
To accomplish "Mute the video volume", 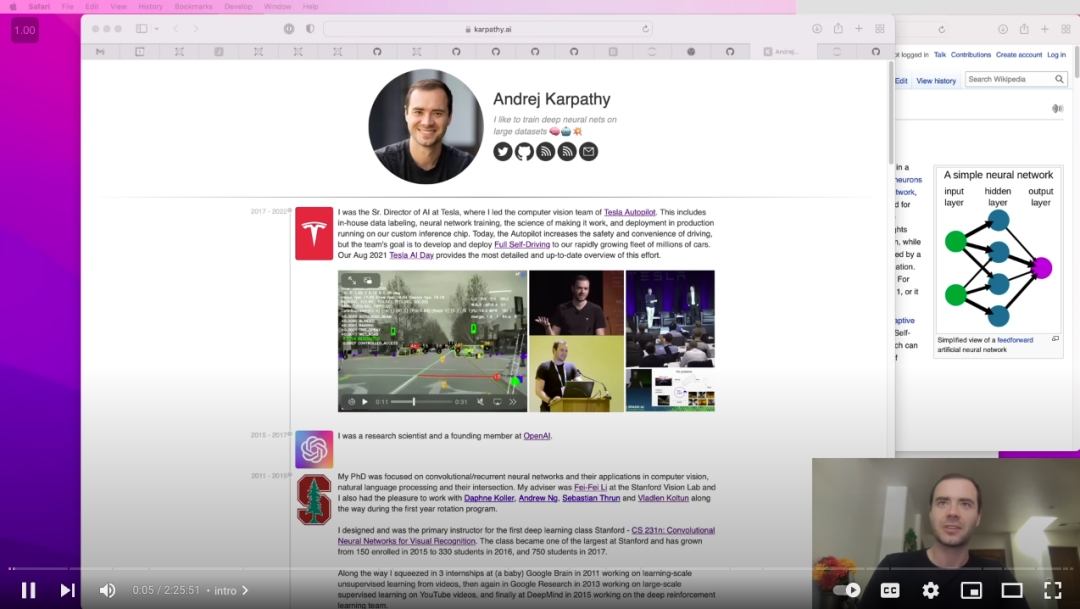I will 107,590.
